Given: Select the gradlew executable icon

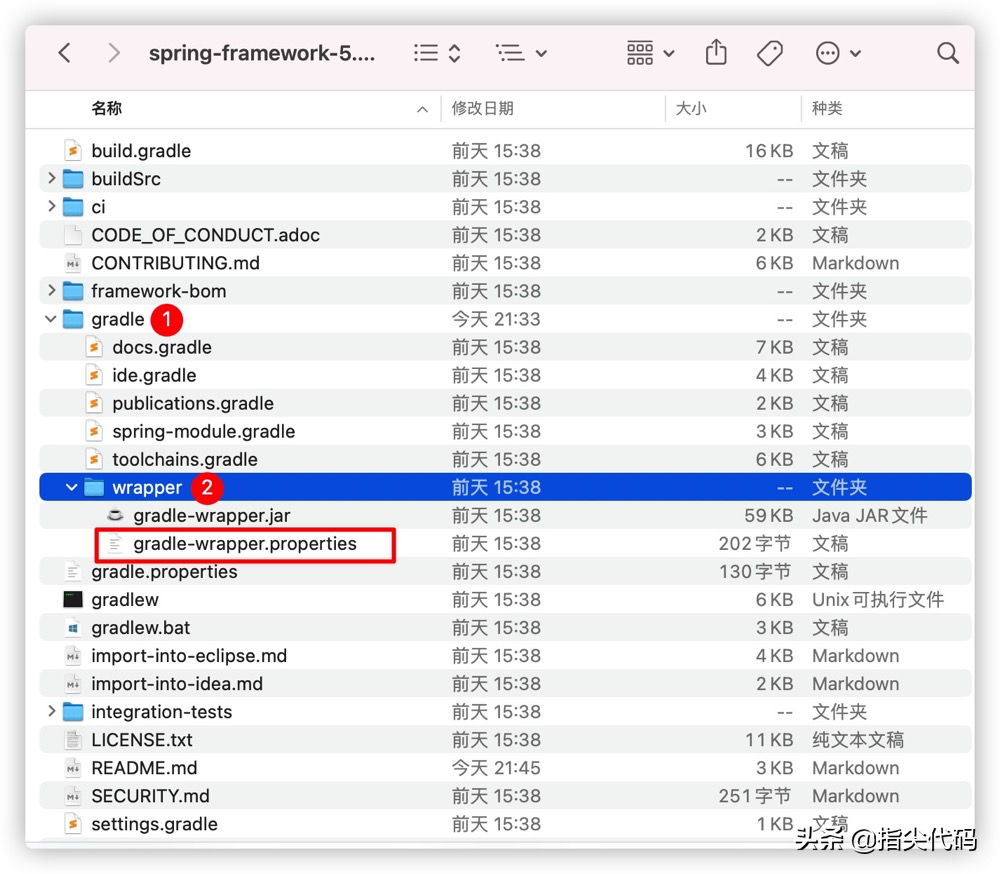Looking at the screenshot, I should point(73,600).
